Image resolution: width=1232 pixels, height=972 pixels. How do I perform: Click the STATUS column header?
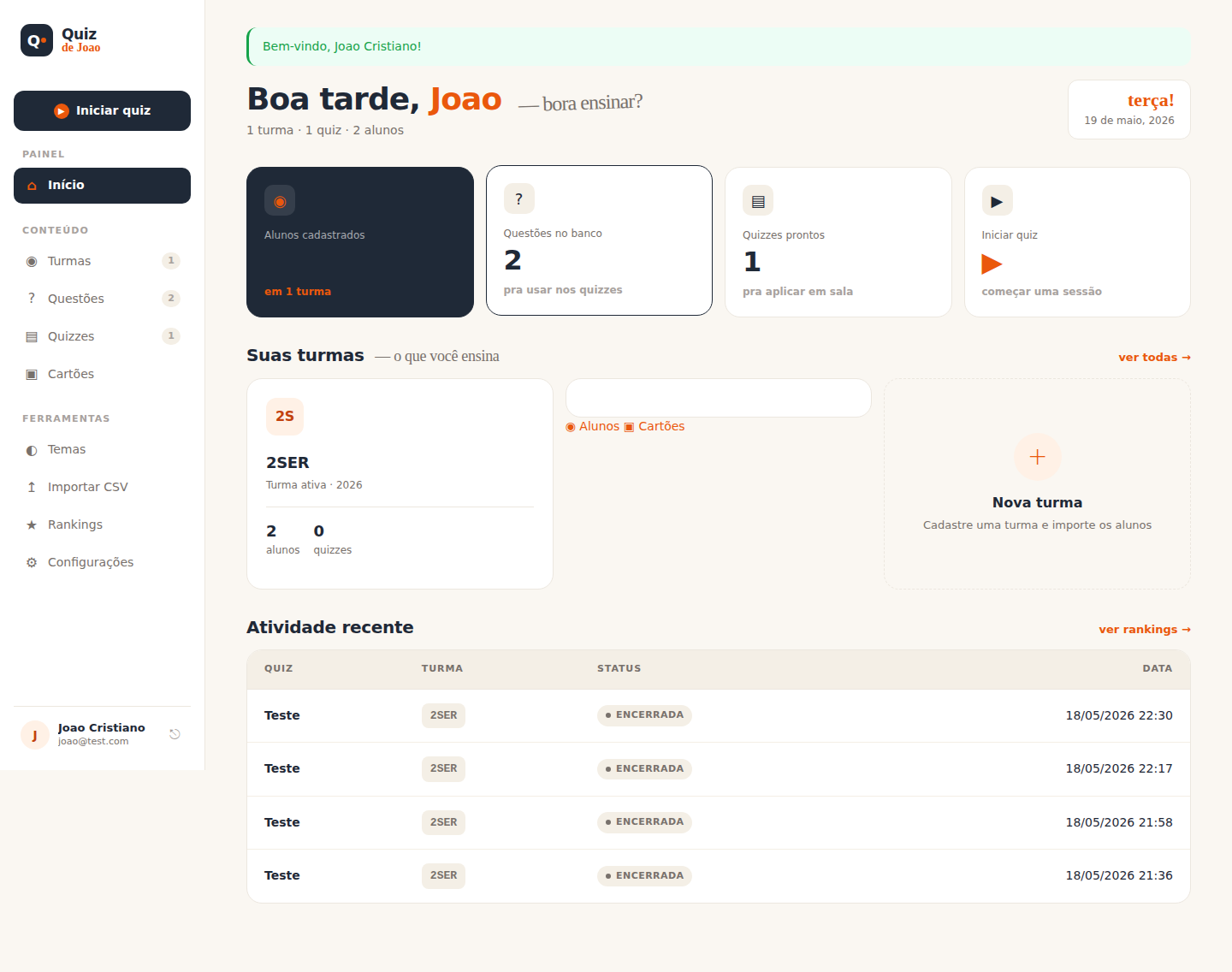coord(619,668)
